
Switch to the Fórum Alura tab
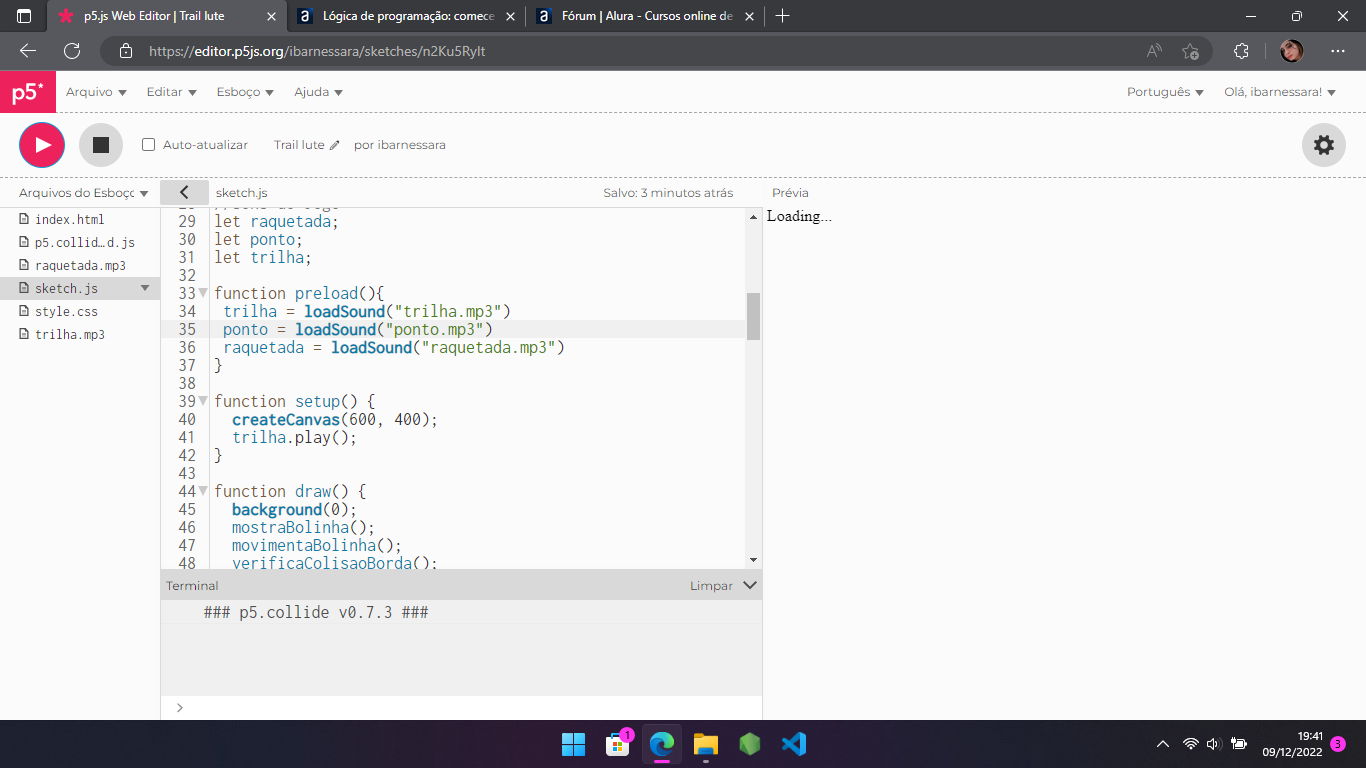[644, 16]
